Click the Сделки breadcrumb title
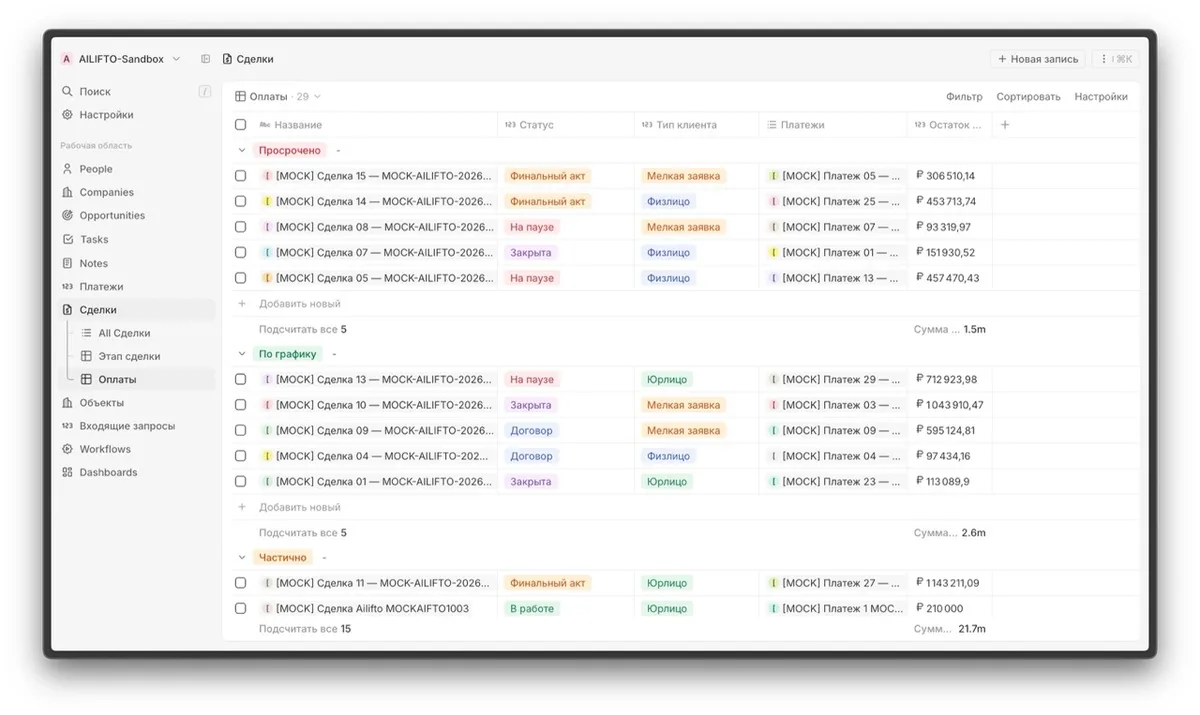Viewport: 1200px width, 715px height. (255, 59)
